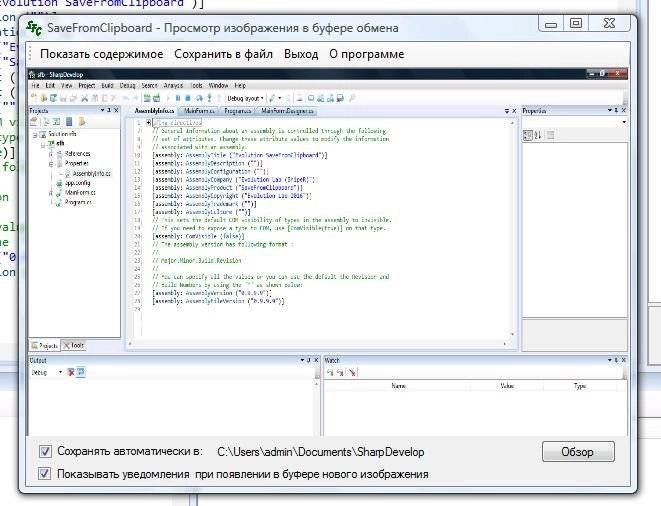Screen dimensions: 661x506
Task: Expand the References tree node
Action: 51,154
